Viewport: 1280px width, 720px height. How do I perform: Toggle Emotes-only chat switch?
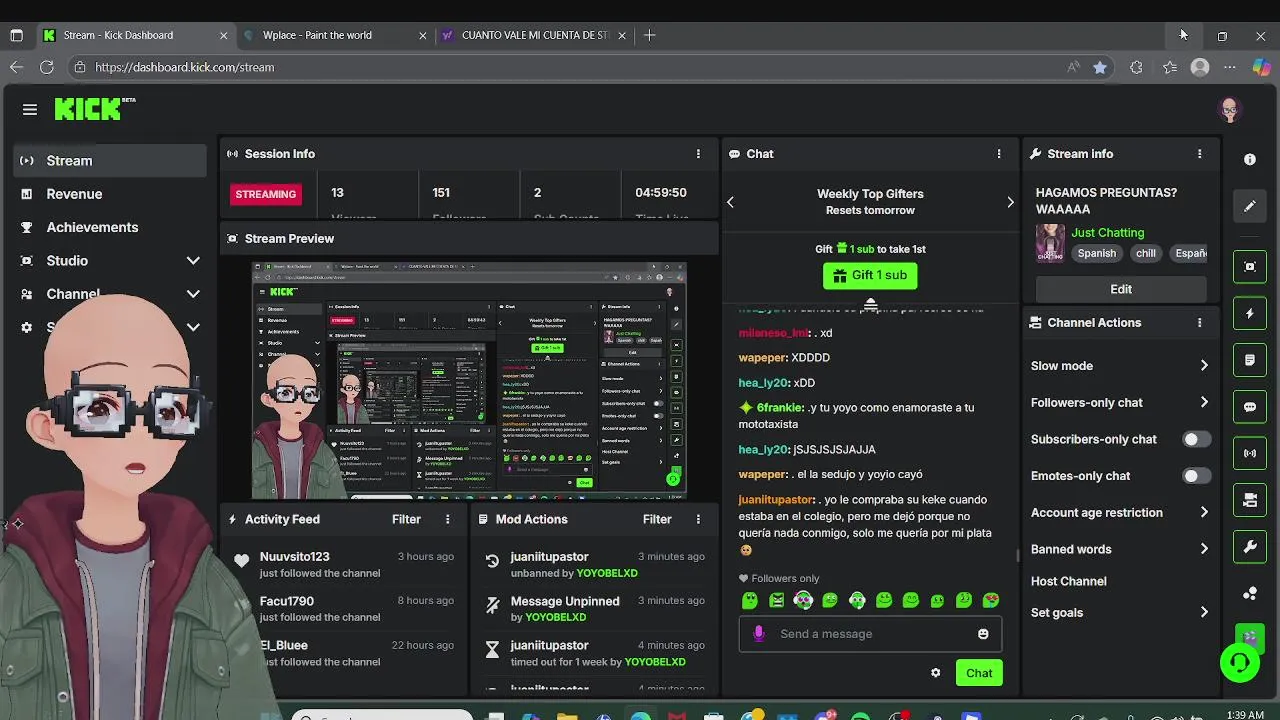point(1196,476)
